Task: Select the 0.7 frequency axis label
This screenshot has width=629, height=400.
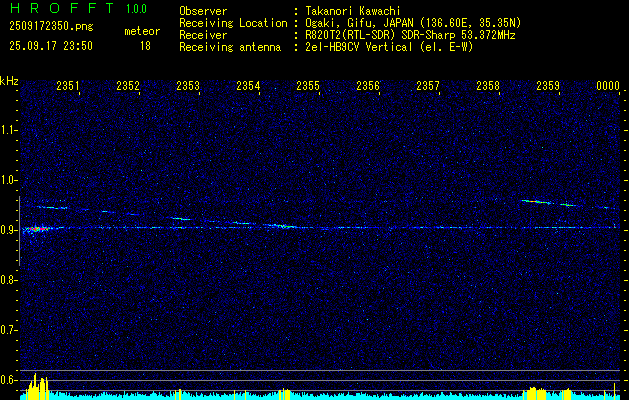Action: coord(9,330)
